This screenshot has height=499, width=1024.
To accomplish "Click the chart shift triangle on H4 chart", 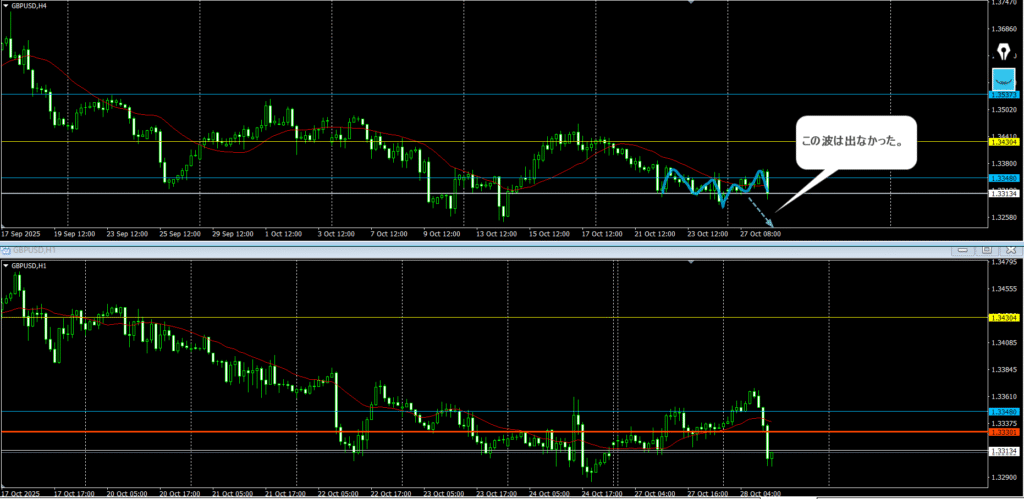I will tap(690, 3).
